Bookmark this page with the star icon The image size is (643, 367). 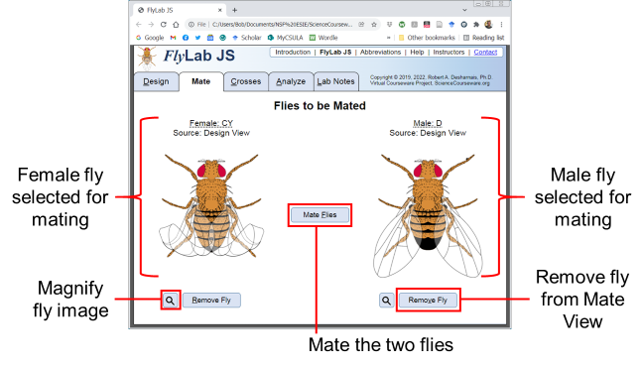pos(374,25)
